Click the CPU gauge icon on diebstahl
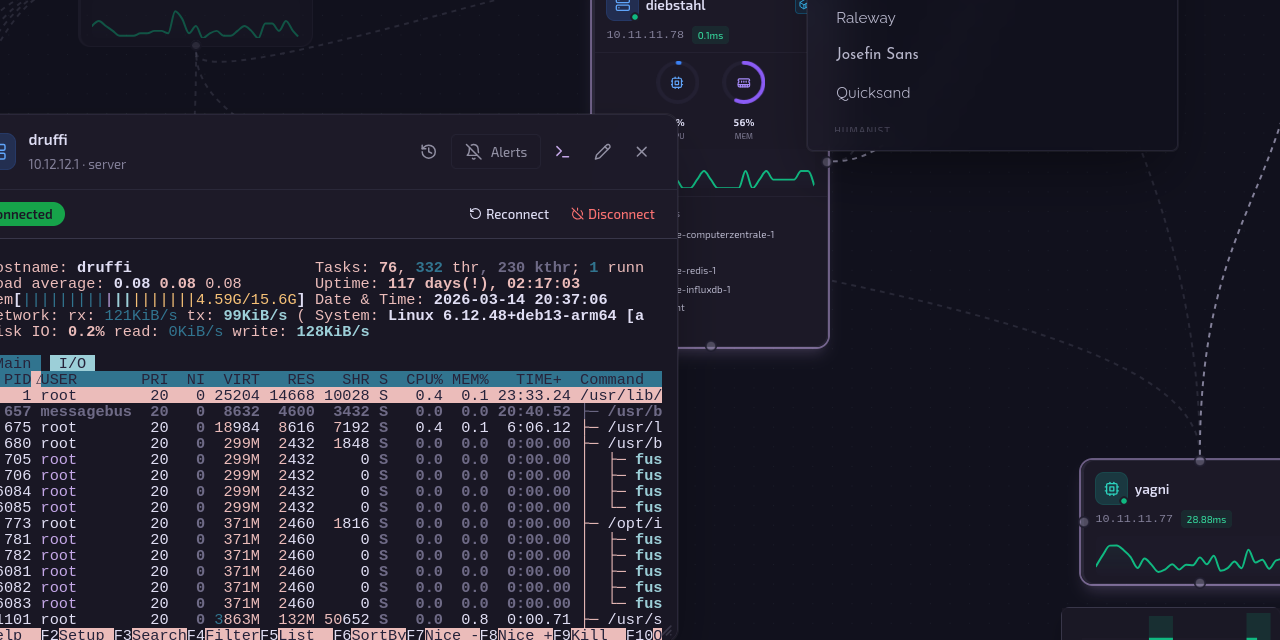This screenshot has height=640, width=1280. 677,83
